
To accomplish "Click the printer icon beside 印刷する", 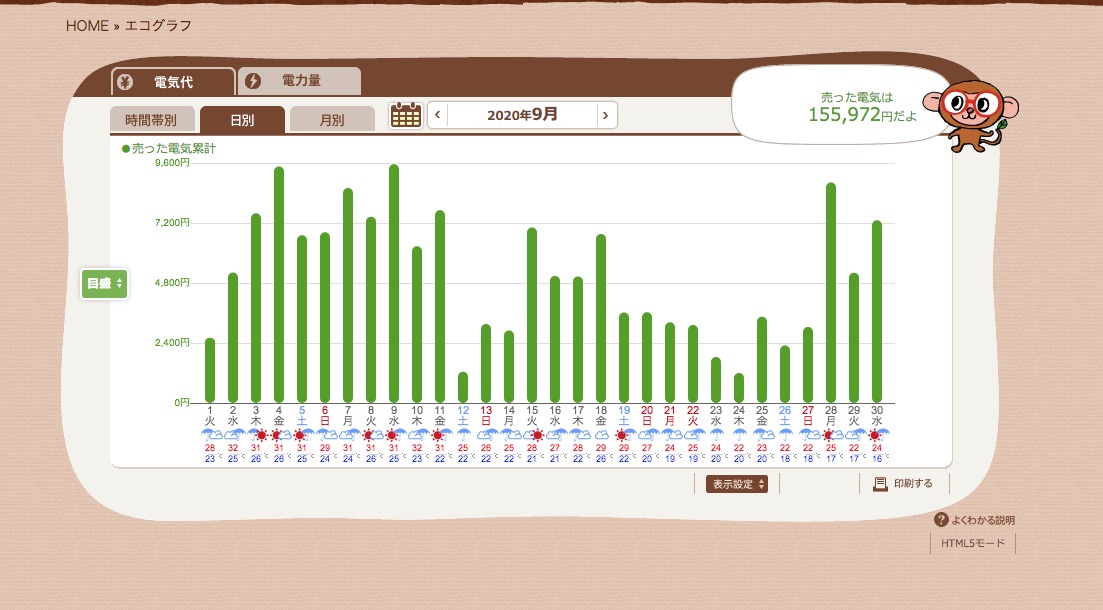I will 880,483.
